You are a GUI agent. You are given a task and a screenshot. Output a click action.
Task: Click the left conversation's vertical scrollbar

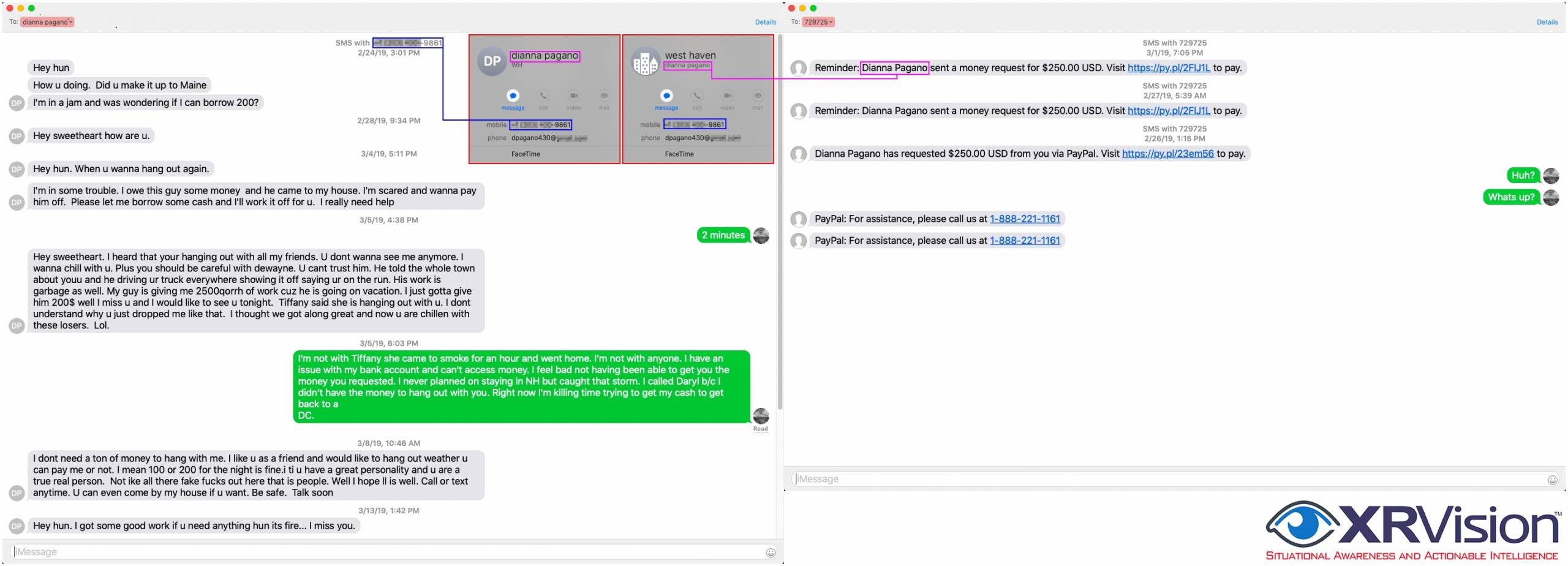click(x=780, y=221)
